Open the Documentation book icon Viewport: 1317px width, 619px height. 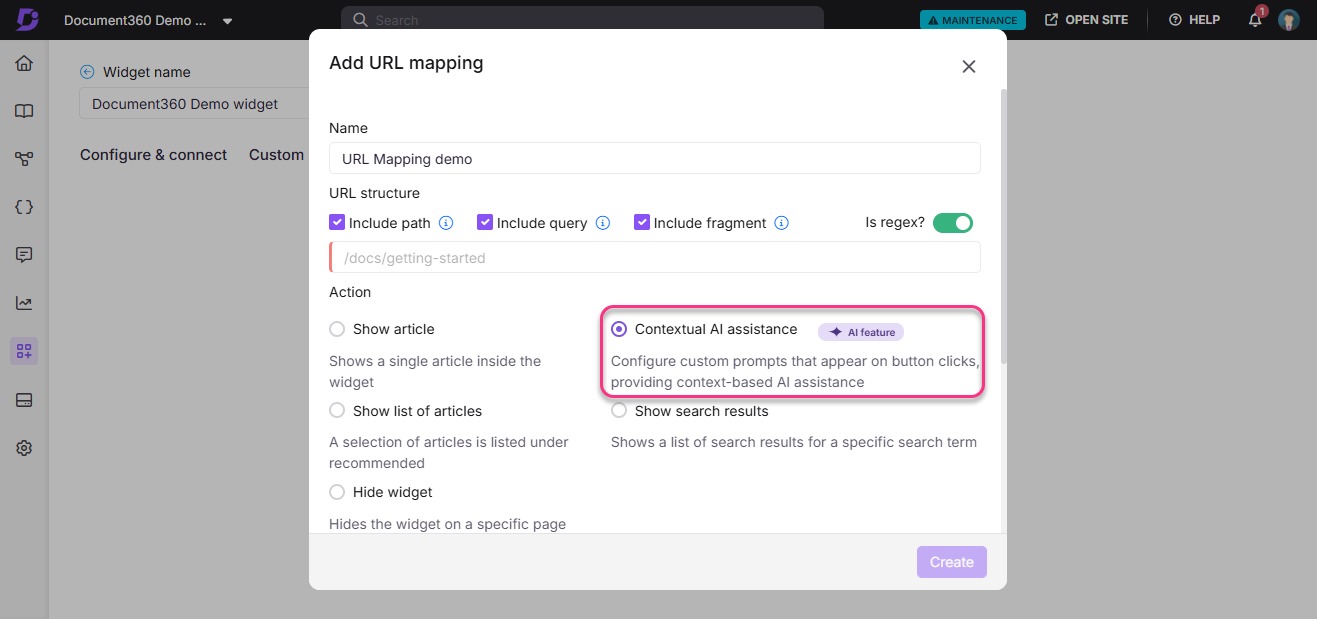click(24, 111)
